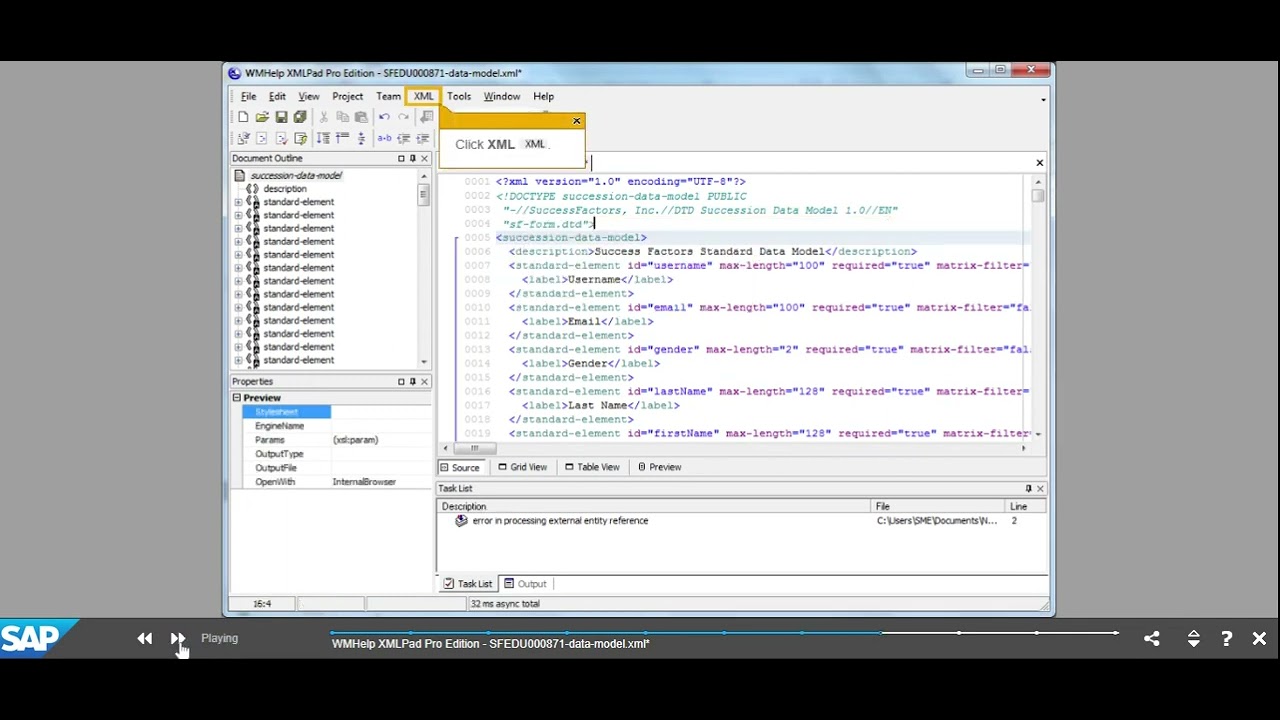Click the OpenWith InternalBrowser property value
This screenshot has width=1280, height=720.
364,482
